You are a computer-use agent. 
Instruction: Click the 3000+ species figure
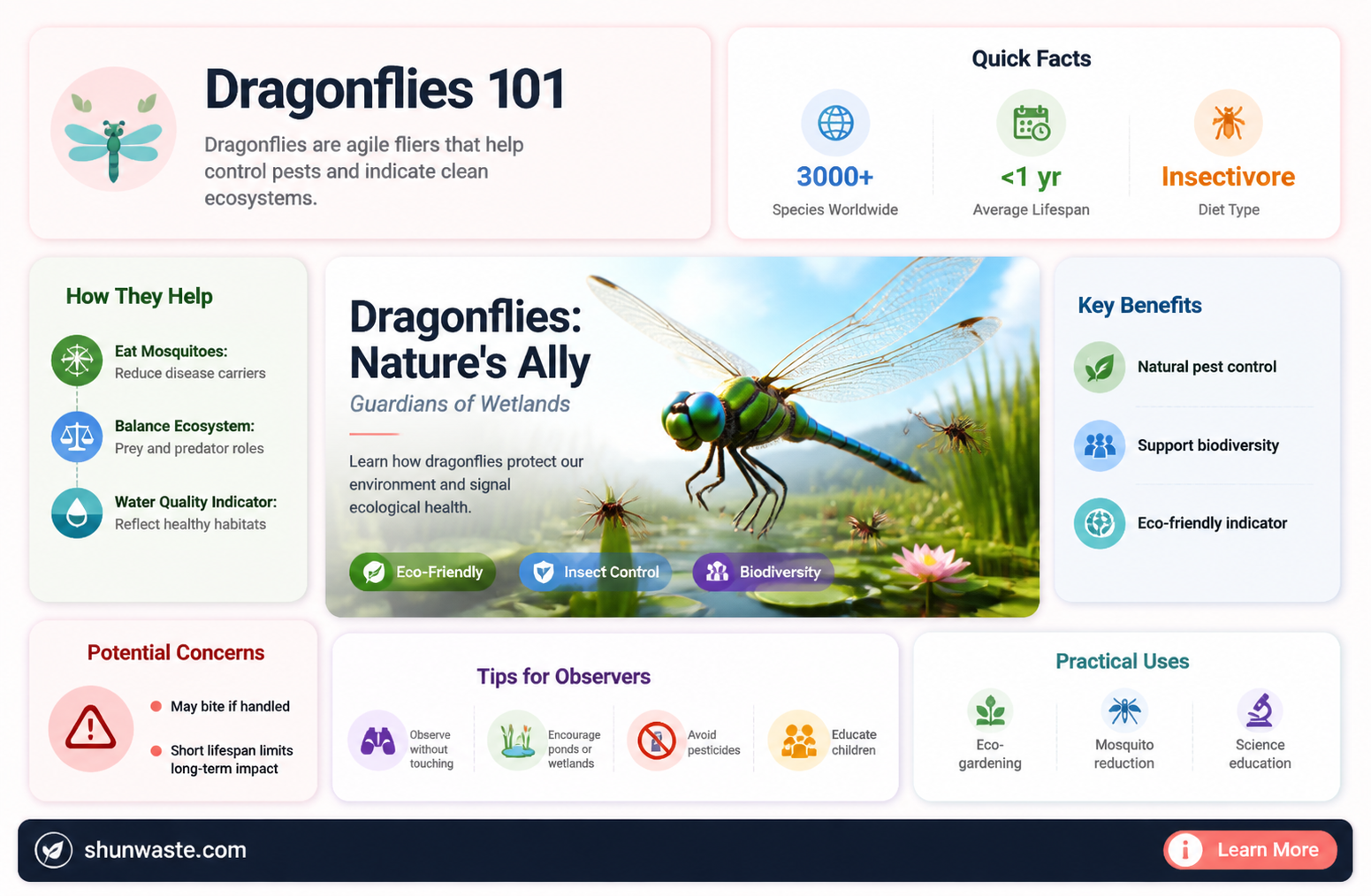pyautogui.click(x=835, y=177)
